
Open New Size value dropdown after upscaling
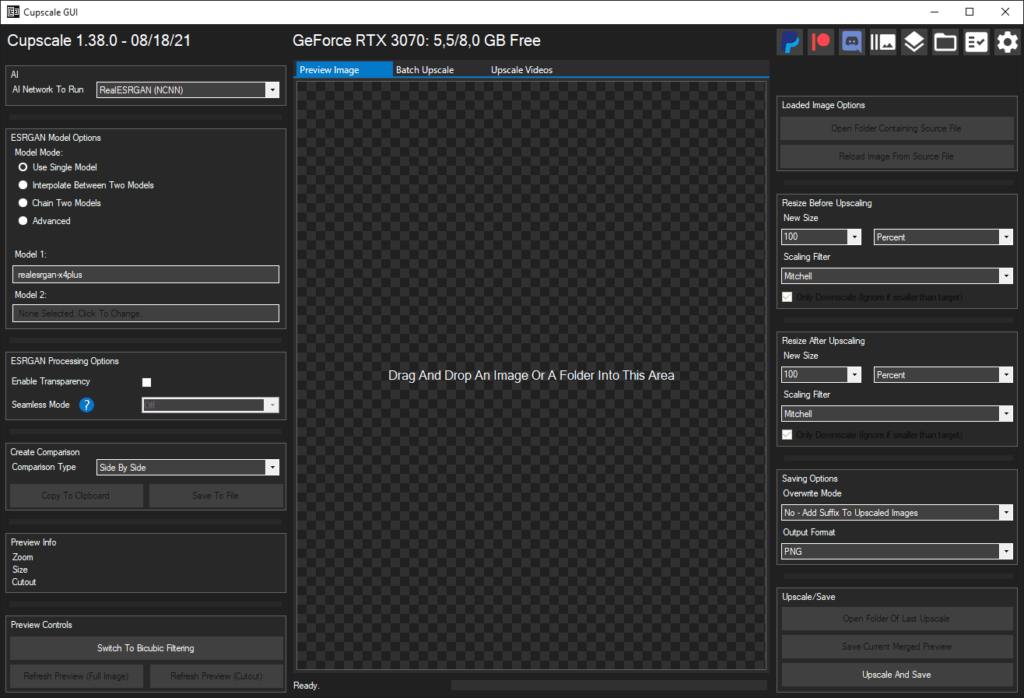821,375
